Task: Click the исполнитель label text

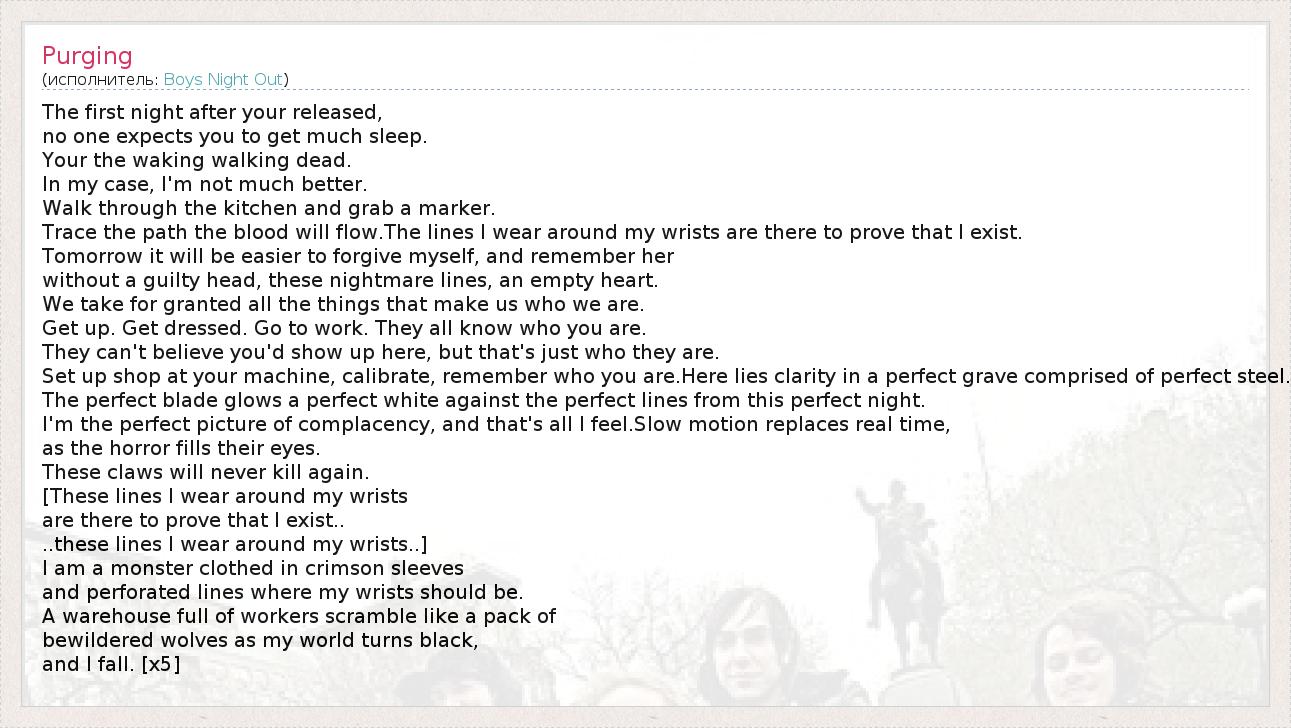Action: tap(101, 79)
